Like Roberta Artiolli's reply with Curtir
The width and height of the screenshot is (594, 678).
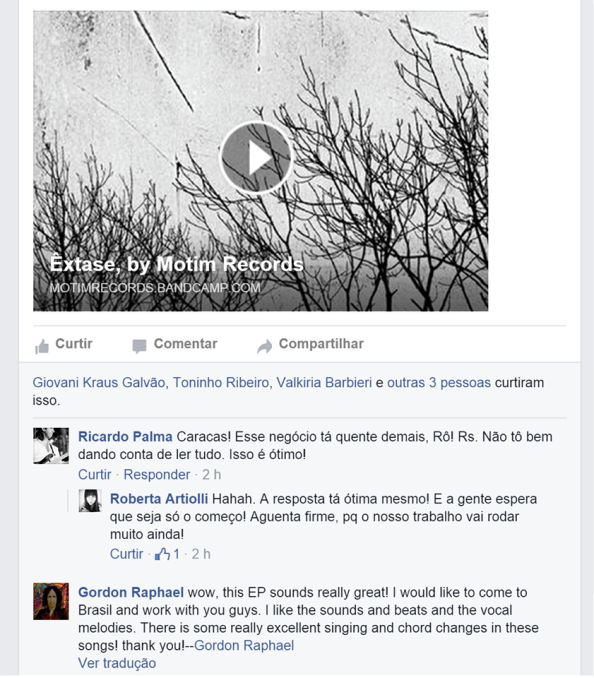click(126, 554)
